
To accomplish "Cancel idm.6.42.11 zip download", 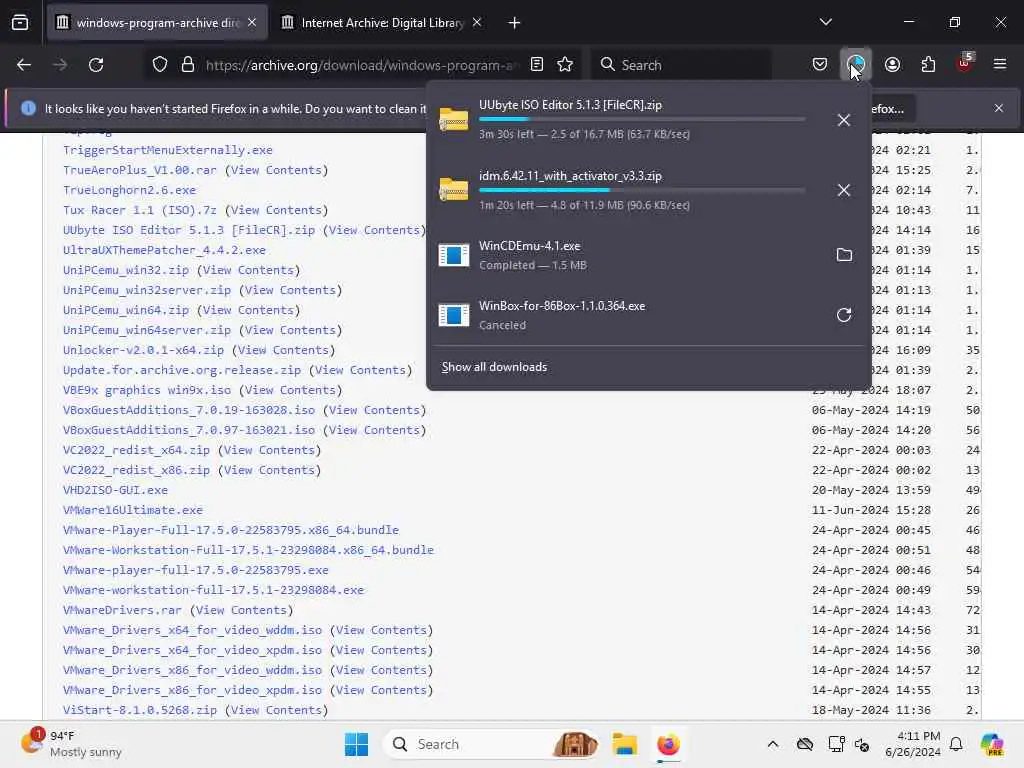I will coord(844,190).
